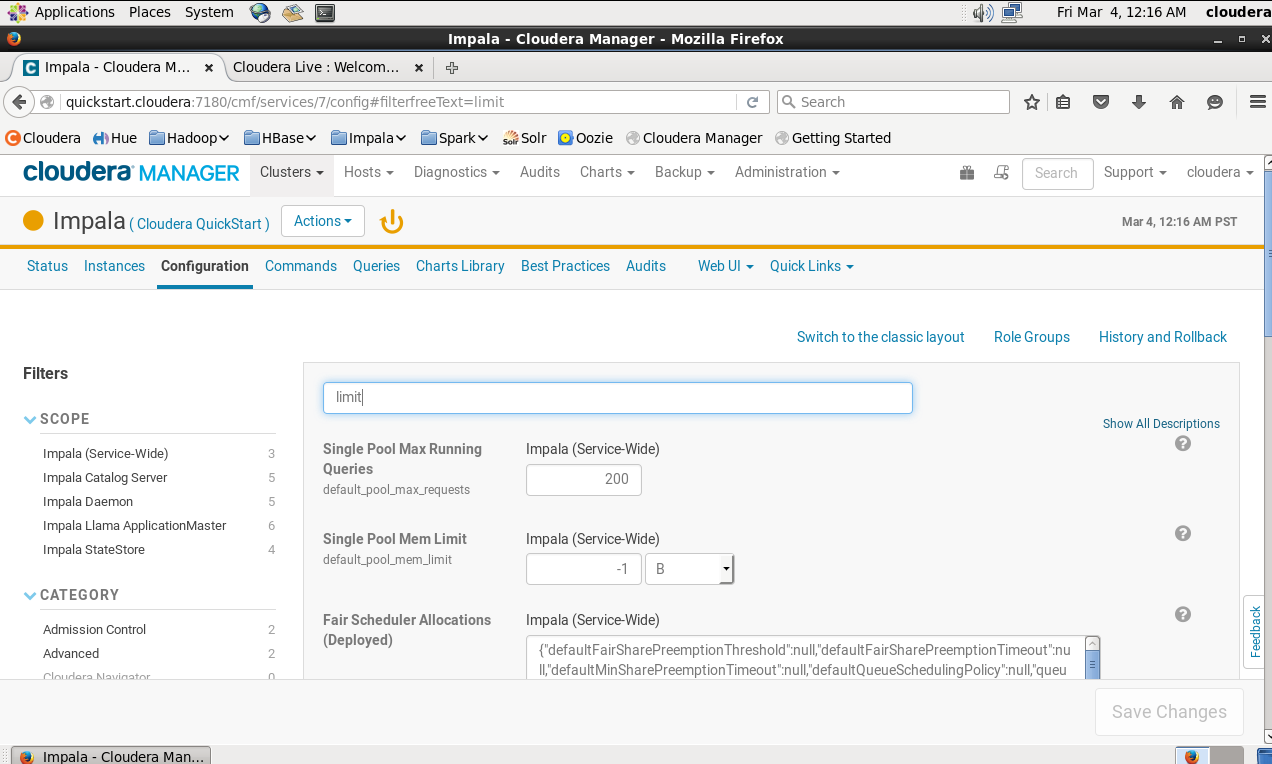This screenshot has height=764, width=1272.
Task: Click the network connection tray icon
Action: click(1012, 12)
